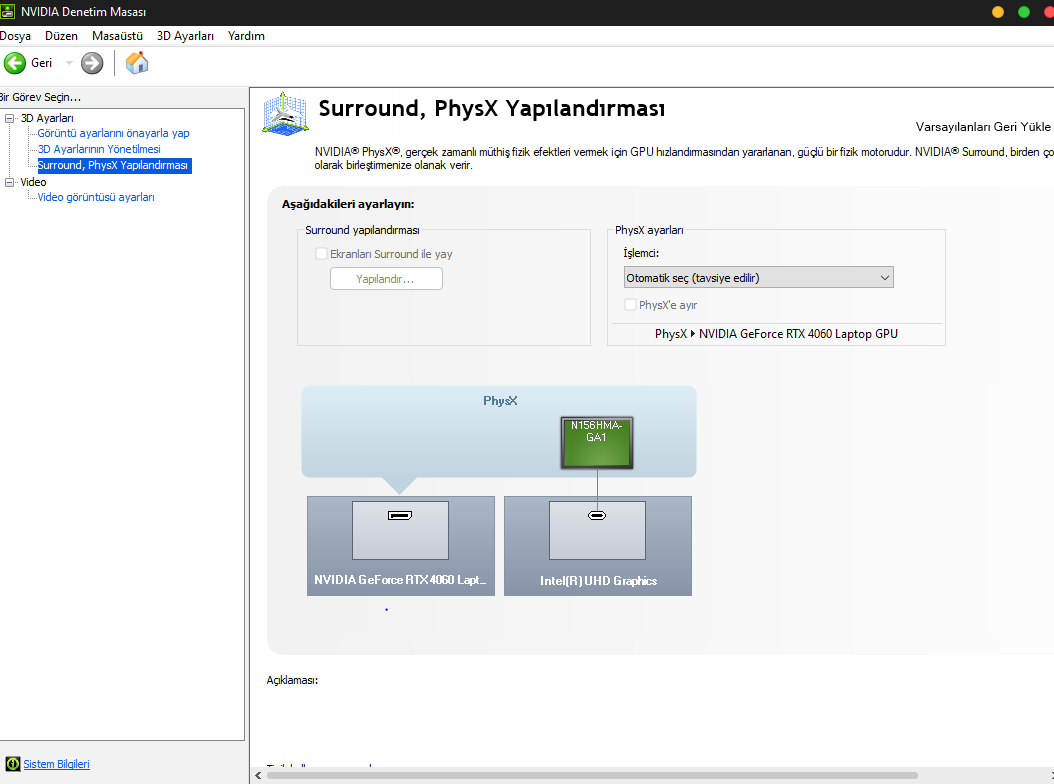The width and height of the screenshot is (1054, 784).
Task: Open the Düzen menu
Action: click(61, 36)
